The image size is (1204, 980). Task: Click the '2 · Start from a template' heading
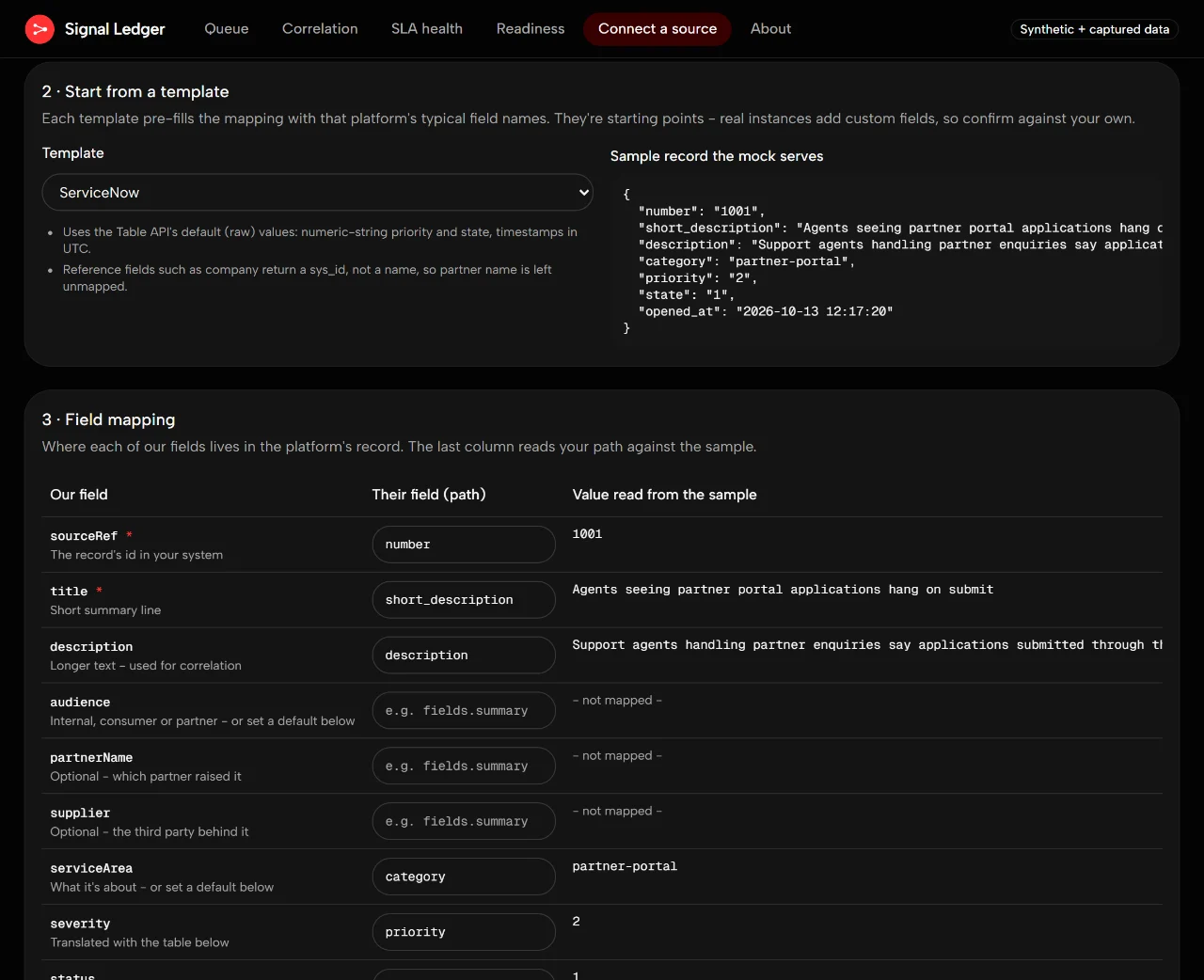[x=135, y=91]
